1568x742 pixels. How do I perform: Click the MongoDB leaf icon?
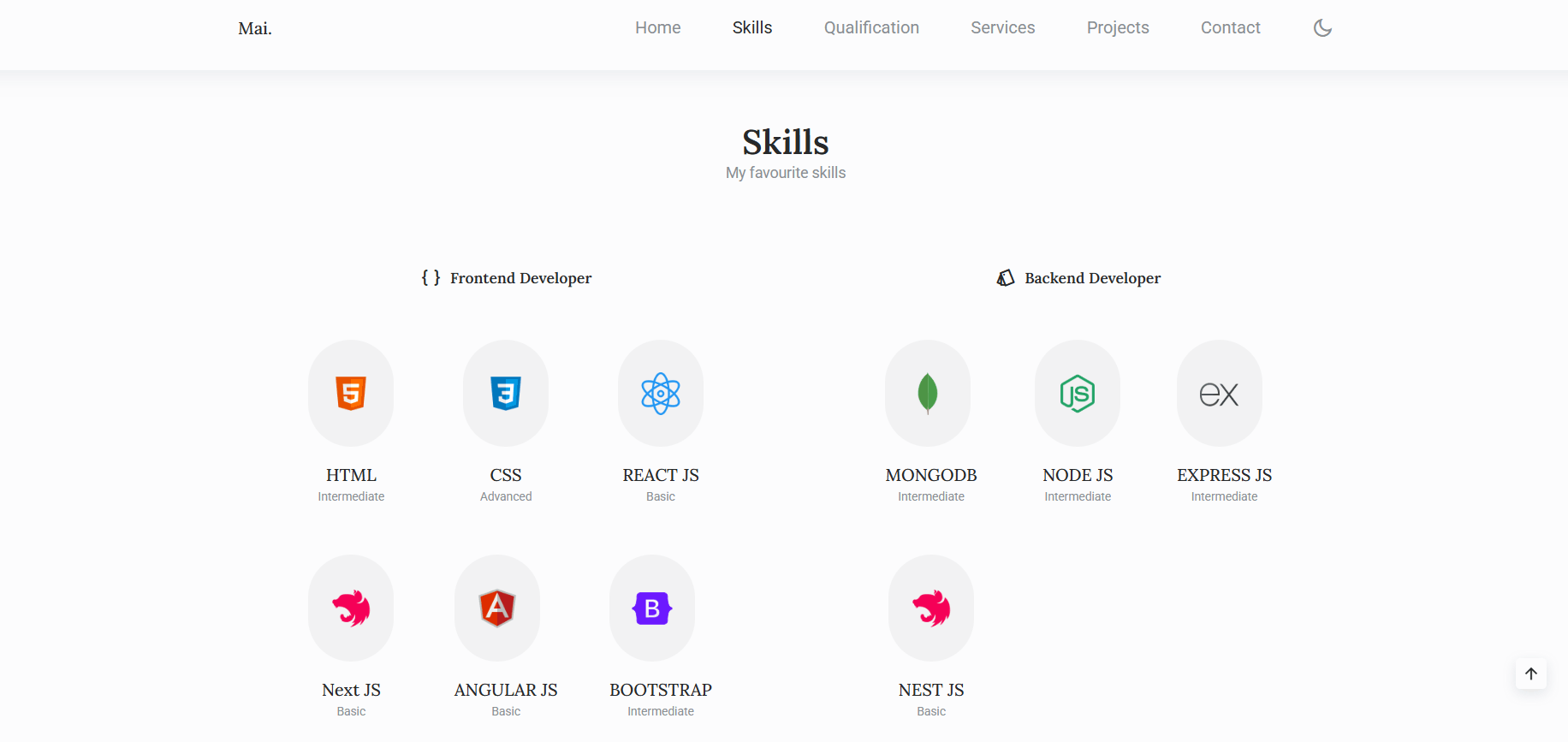pyautogui.click(x=928, y=394)
